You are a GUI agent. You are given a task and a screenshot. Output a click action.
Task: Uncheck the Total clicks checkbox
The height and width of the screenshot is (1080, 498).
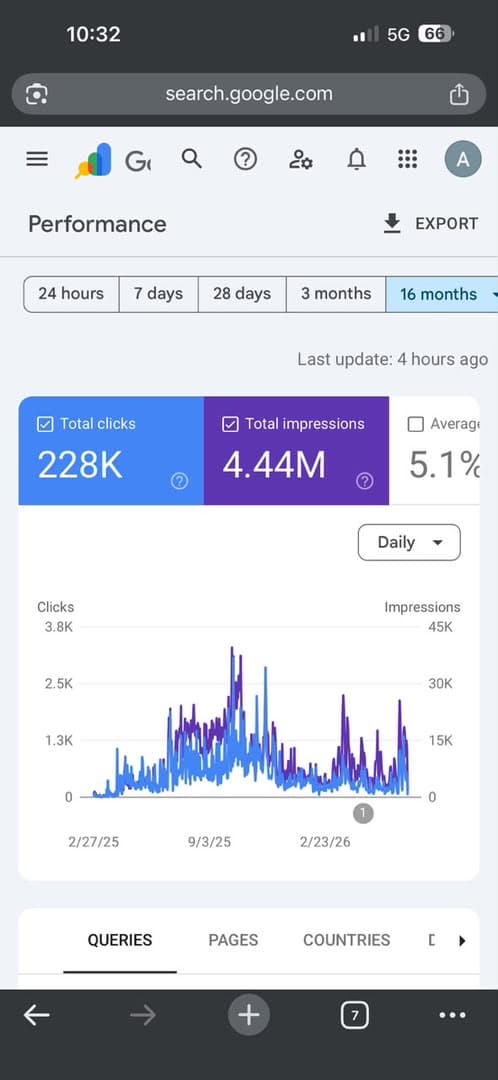click(x=45, y=424)
